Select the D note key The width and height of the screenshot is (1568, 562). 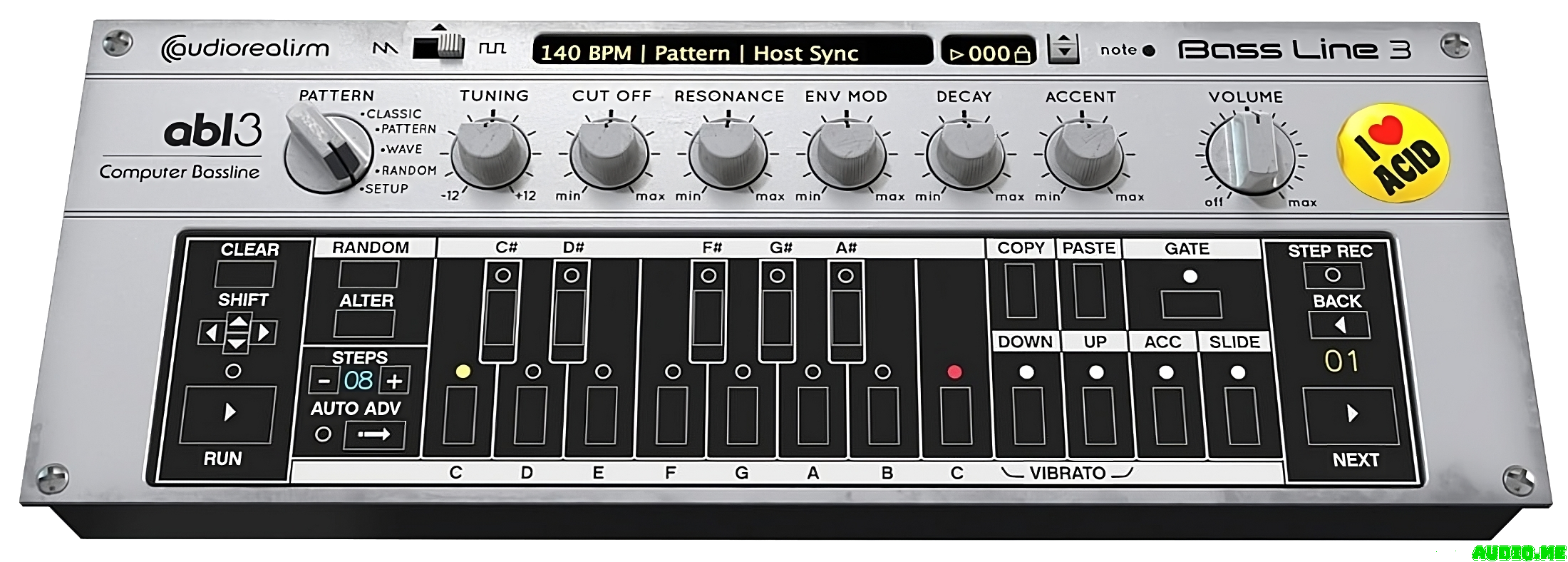pyautogui.click(x=530, y=416)
